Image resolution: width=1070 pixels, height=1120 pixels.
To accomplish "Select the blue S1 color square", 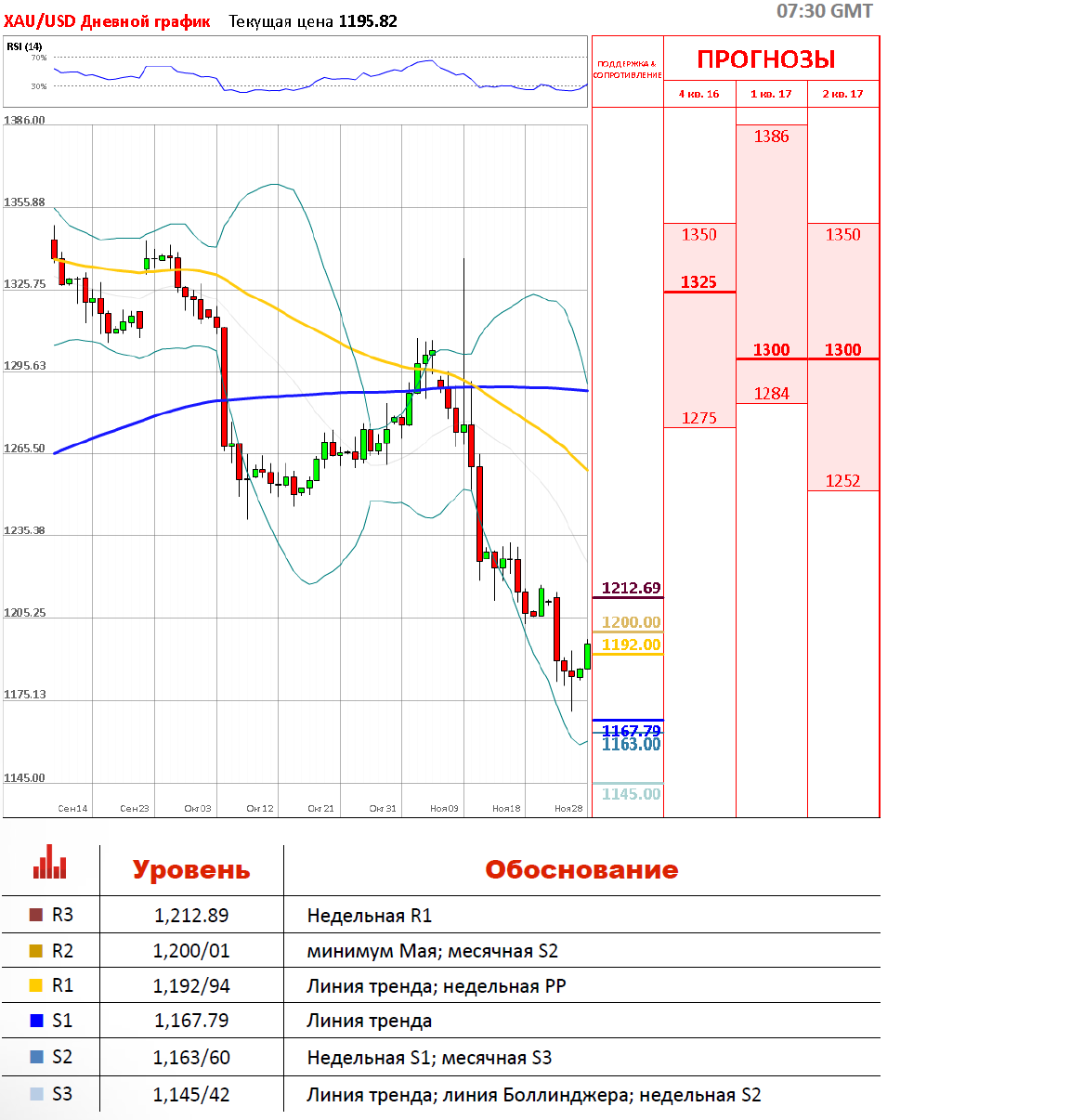I will (x=36, y=1021).
